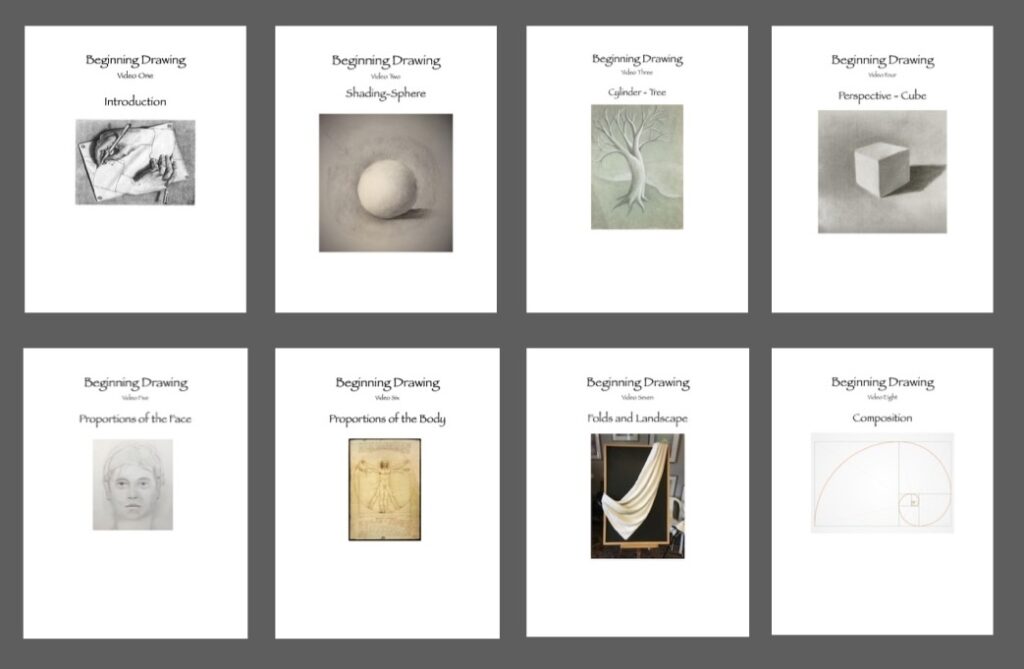Click "Beginning Drawing" heading above Folds and Landscape
This screenshot has width=1024, height=669.
[637, 383]
